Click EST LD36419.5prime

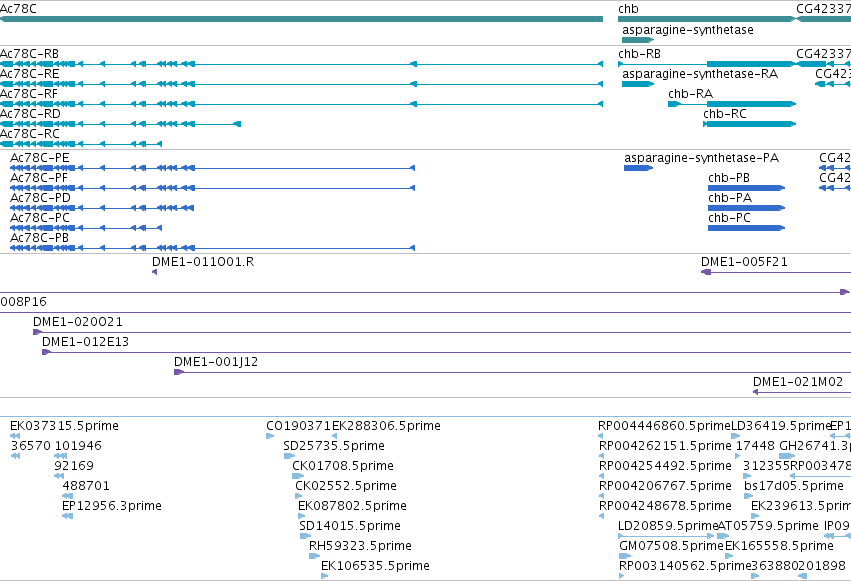point(736,436)
